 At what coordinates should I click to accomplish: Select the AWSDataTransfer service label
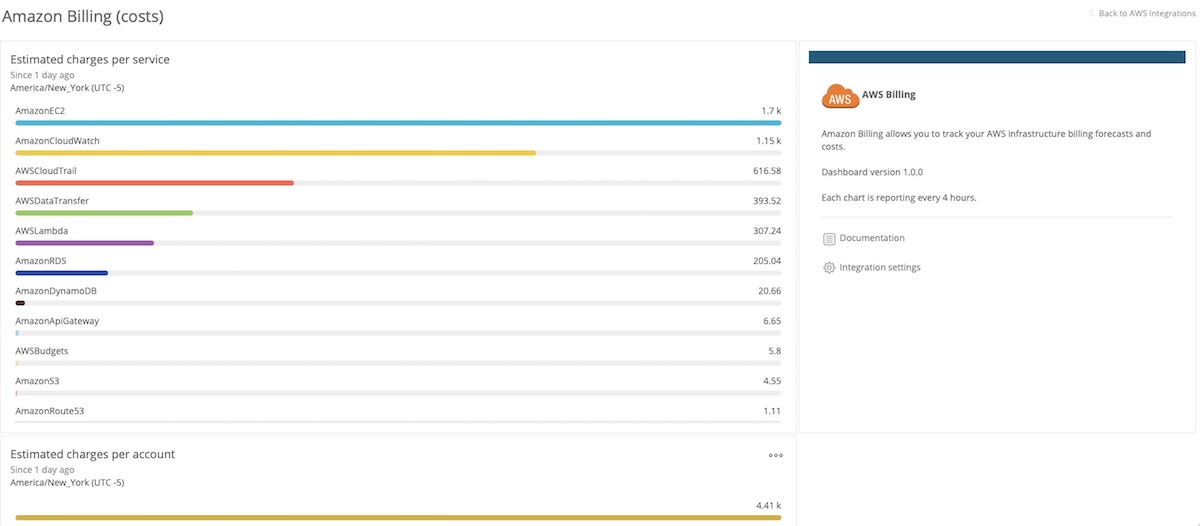52,201
